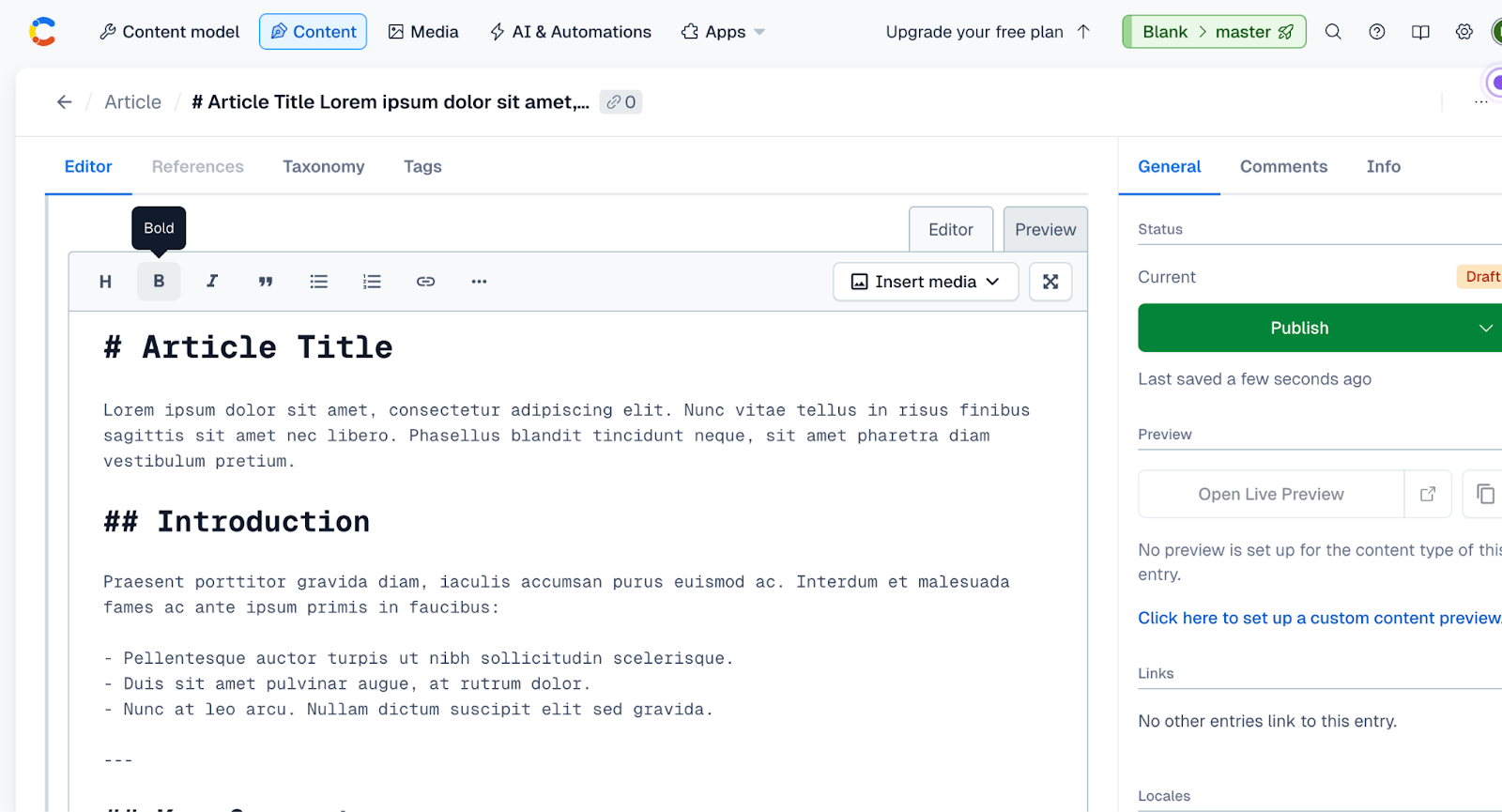The width and height of the screenshot is (1502, 812).
Task: Go to the Content section
Action: click(313, 32)
